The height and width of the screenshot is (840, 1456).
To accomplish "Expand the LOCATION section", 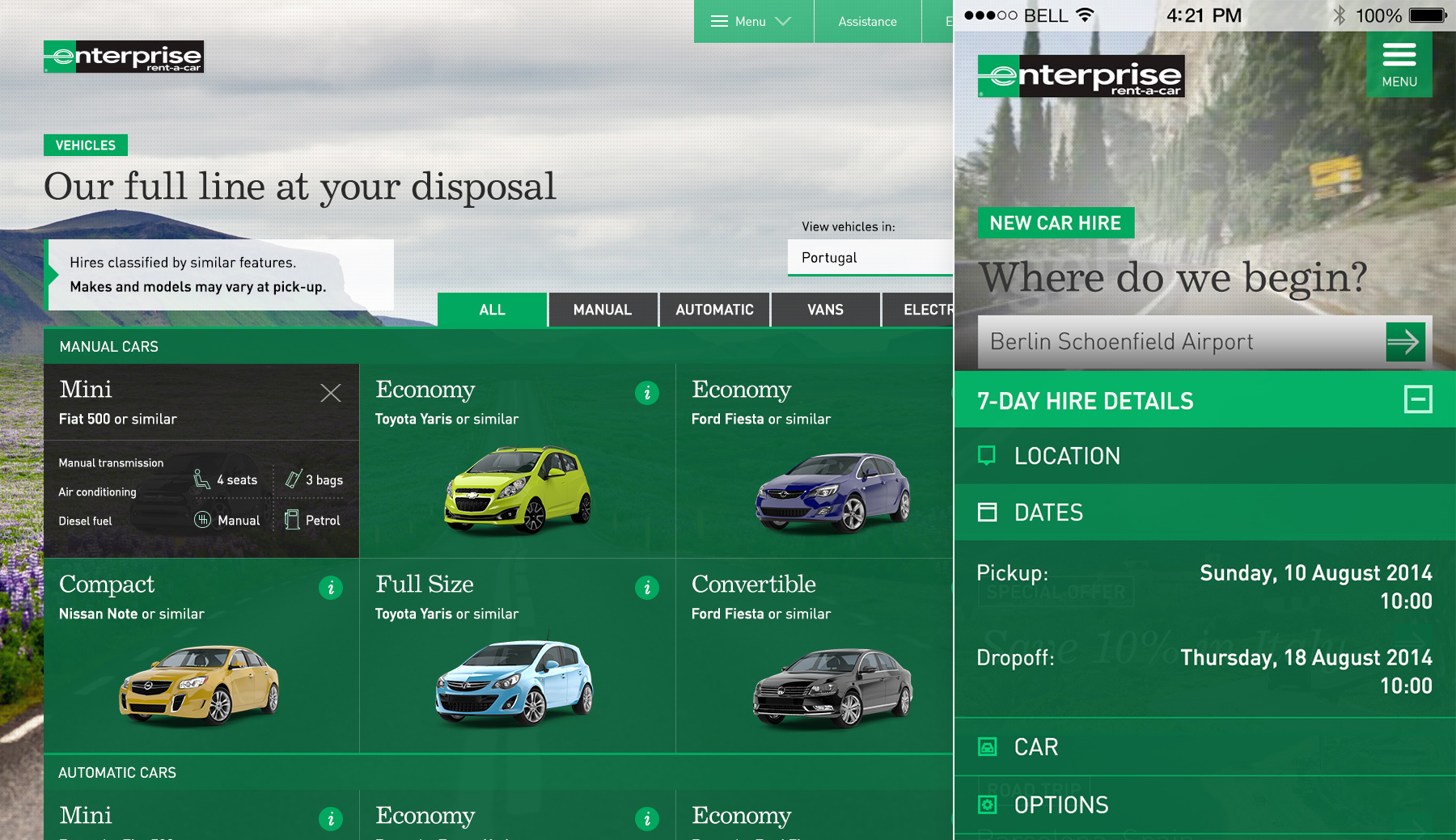I will coord(1067,456).
